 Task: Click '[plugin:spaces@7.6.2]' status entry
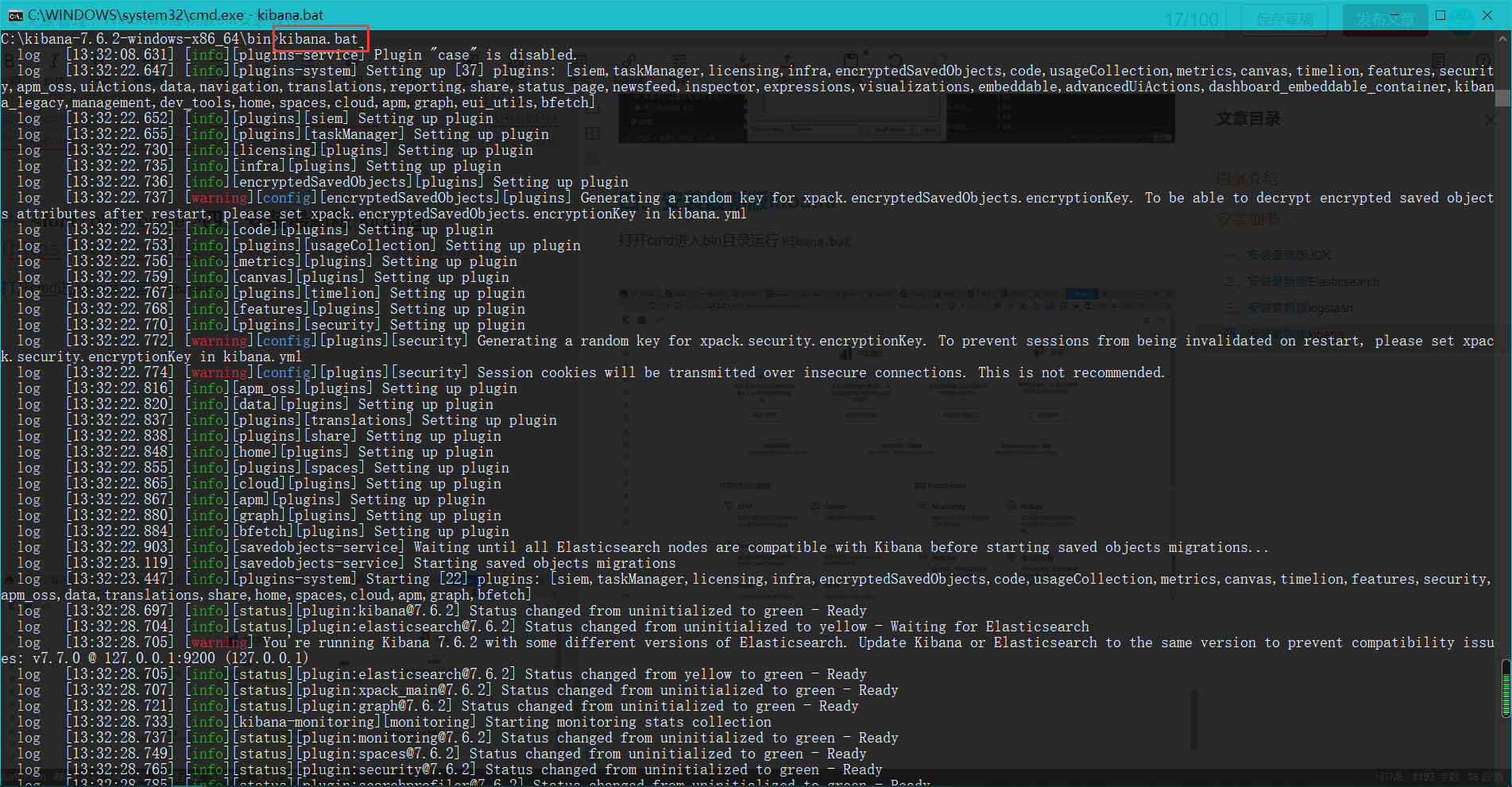coord(377,754)
